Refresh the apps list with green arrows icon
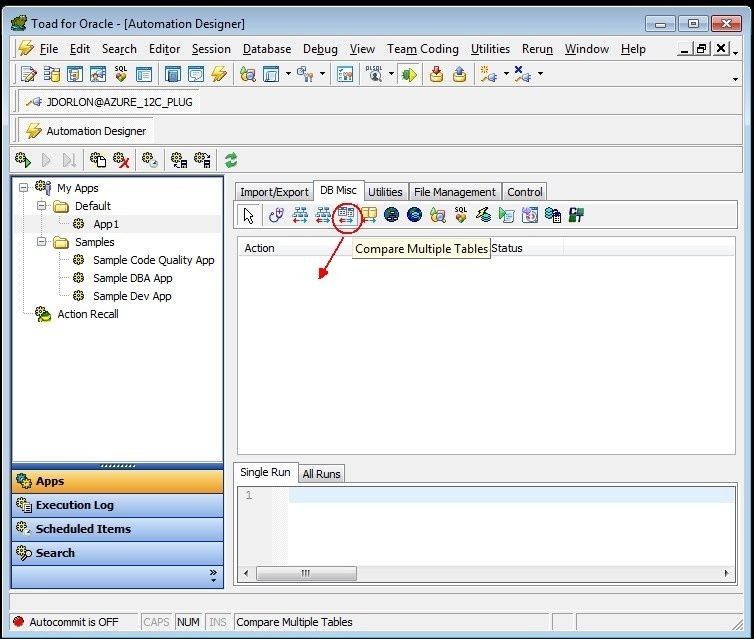This screenshot has height=639, width=754. (231, 160)
